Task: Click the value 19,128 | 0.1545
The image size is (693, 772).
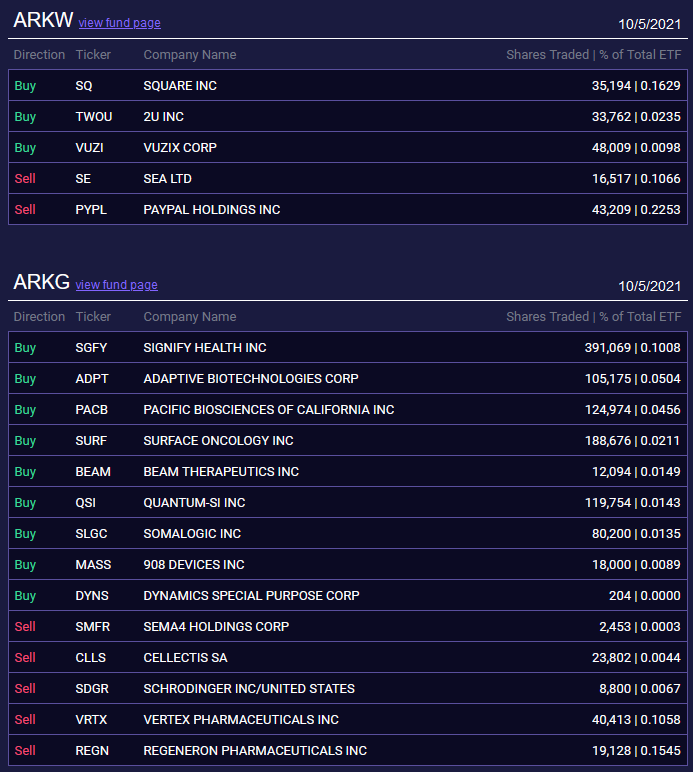Action: tap(636, 751)
